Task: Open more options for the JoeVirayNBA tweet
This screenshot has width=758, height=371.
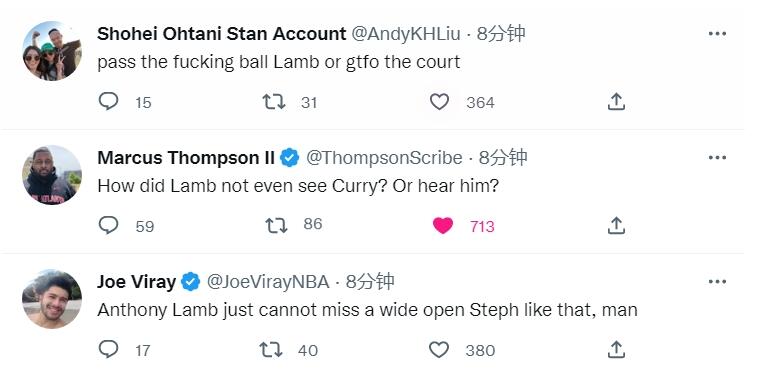Action: coord(717,282)
